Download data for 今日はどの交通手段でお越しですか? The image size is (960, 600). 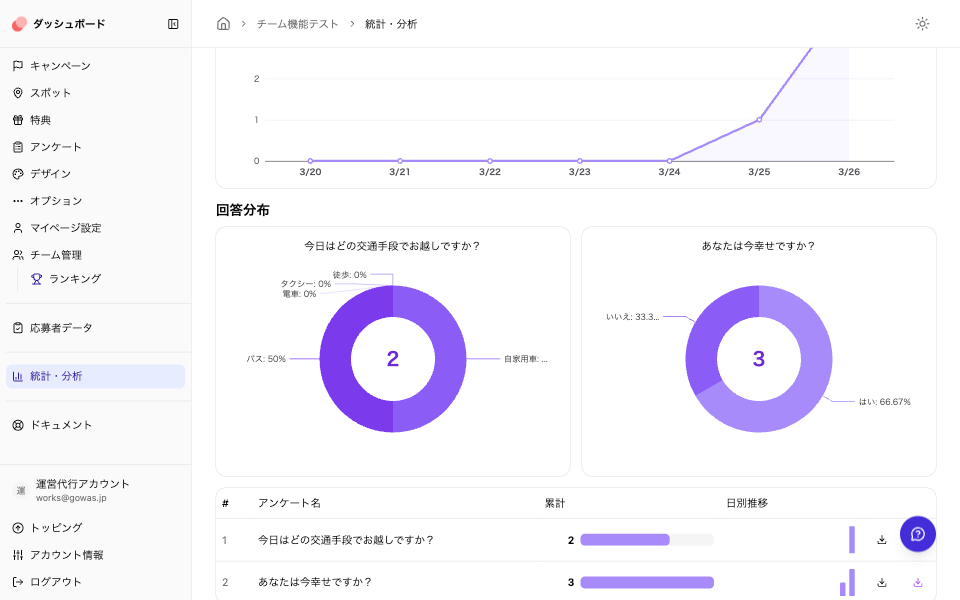point(881,539)
